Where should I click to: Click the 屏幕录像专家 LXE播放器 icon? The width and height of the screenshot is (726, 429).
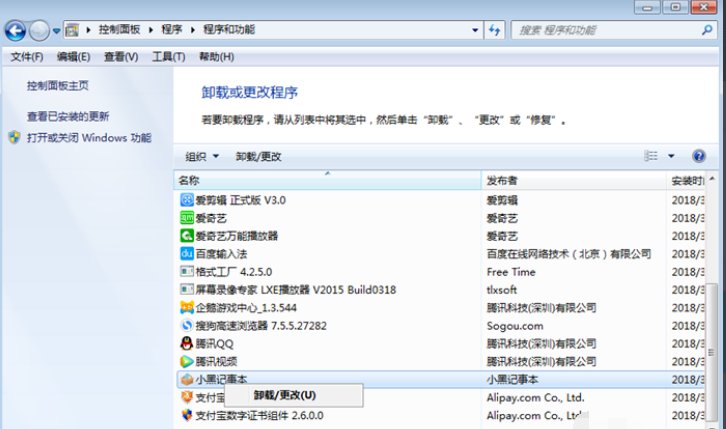click(x=187, y=290)
